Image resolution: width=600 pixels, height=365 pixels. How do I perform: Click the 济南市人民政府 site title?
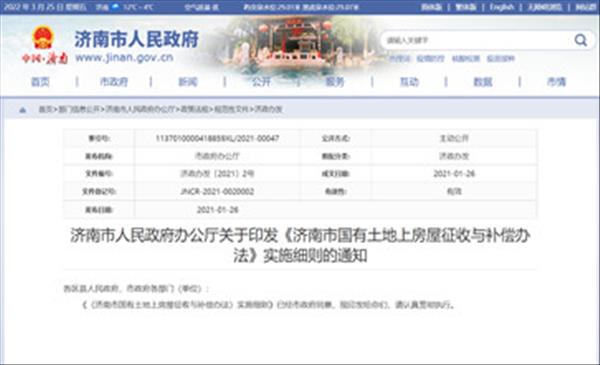[137, 39]
